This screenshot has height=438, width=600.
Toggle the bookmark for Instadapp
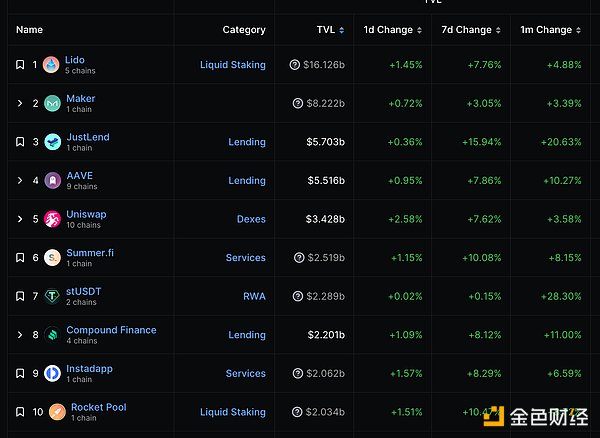(x=20, y=373)
